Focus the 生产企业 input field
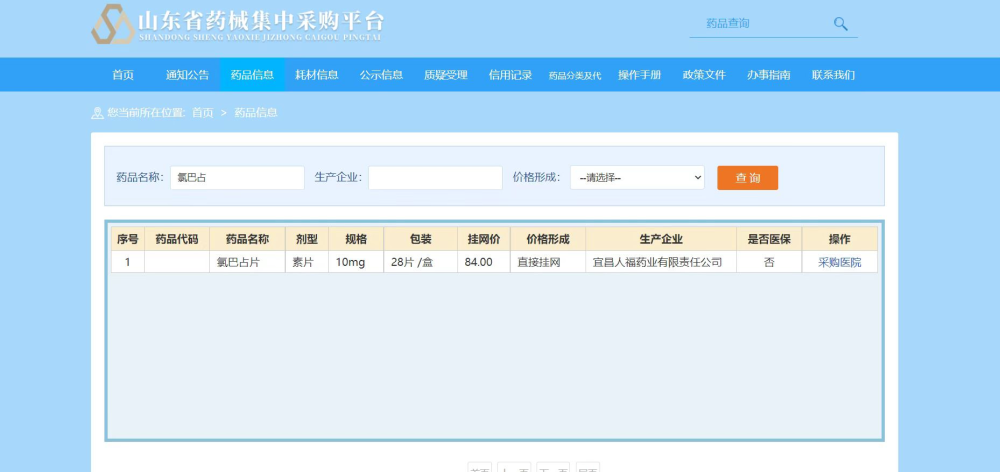This screenshot has height=472, width=1000. coord(435,178)
